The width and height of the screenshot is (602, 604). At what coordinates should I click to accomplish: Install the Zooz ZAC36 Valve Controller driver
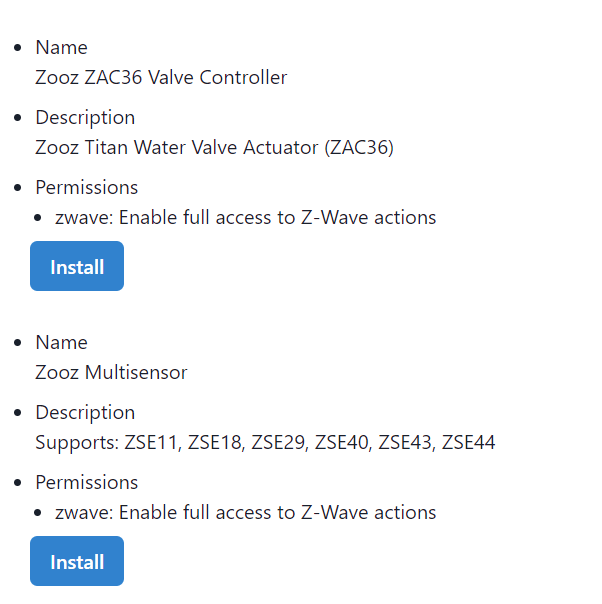pos(77,267)
